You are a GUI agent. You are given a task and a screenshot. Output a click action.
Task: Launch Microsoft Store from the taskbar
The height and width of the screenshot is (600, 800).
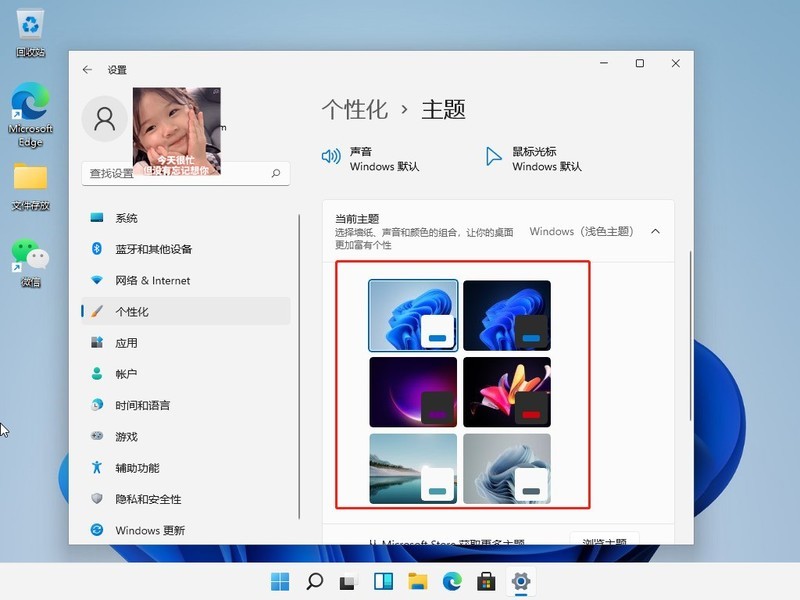point(487,580)
